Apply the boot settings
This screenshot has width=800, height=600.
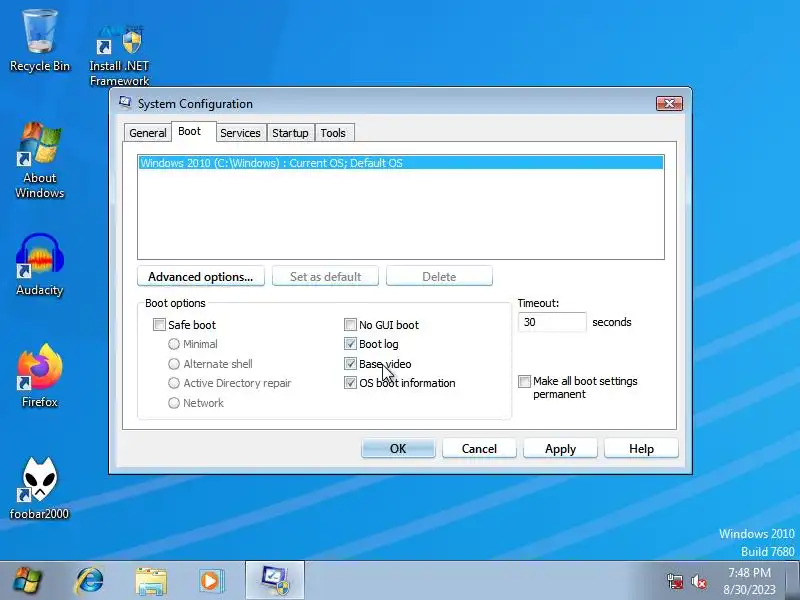[x=560, y=448]
